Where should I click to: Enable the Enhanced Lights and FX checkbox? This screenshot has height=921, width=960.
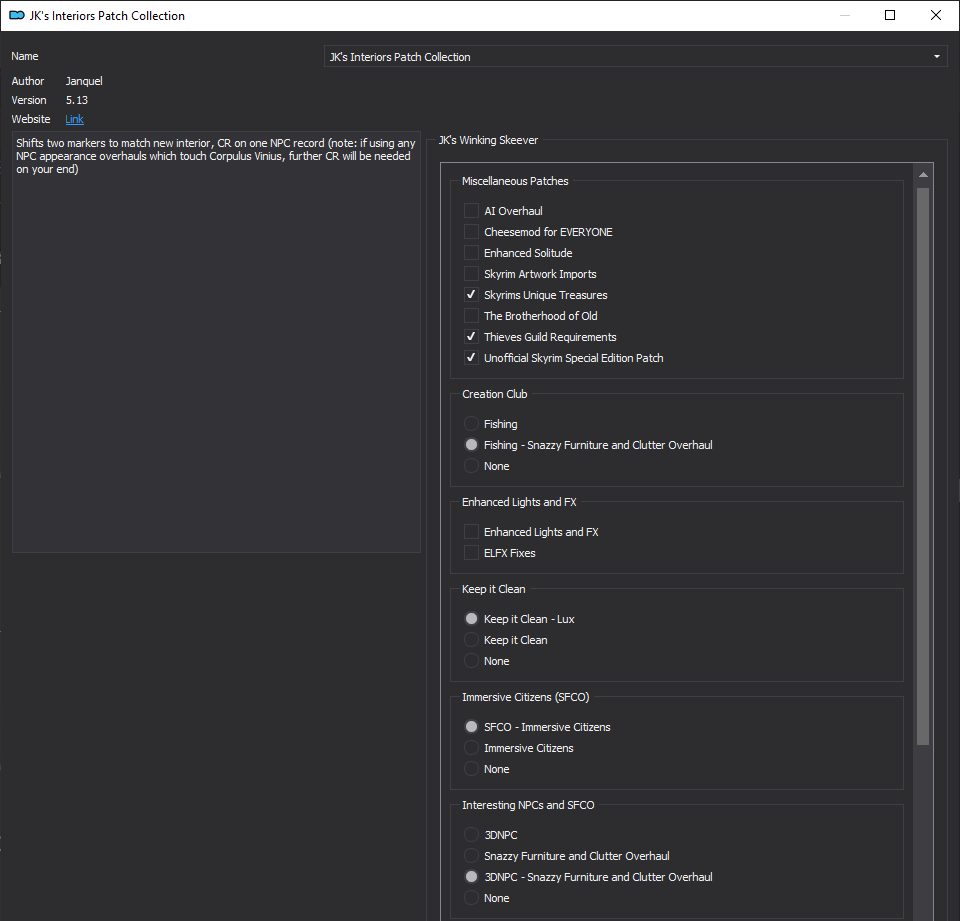[471, 532]
